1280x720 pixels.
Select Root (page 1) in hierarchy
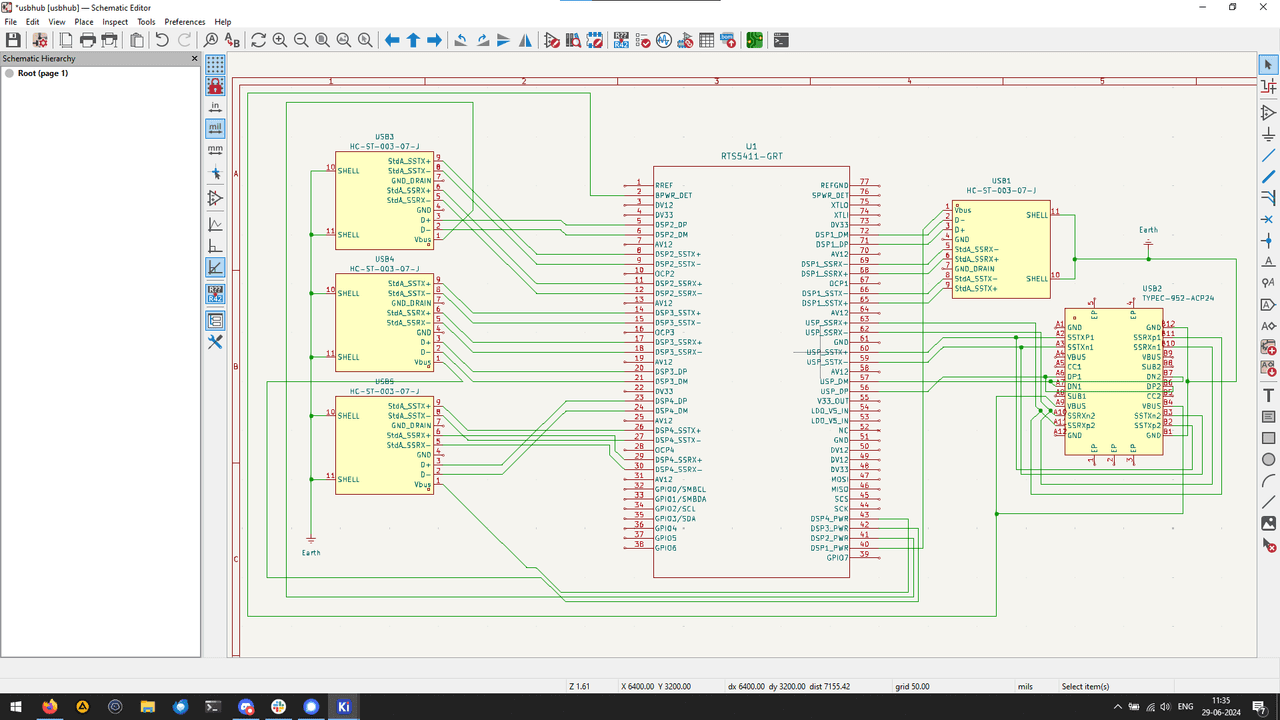click(x=43, y=73)
